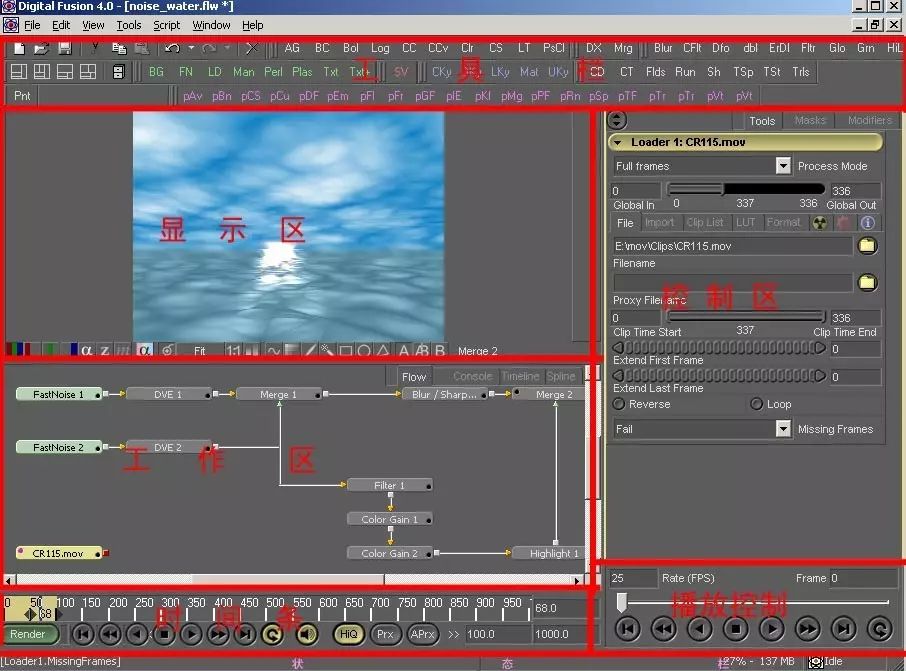The height and width of the screenshot is (671, 906).
Task: Add a Blur tool from toolbar
Action: point(663,48)
